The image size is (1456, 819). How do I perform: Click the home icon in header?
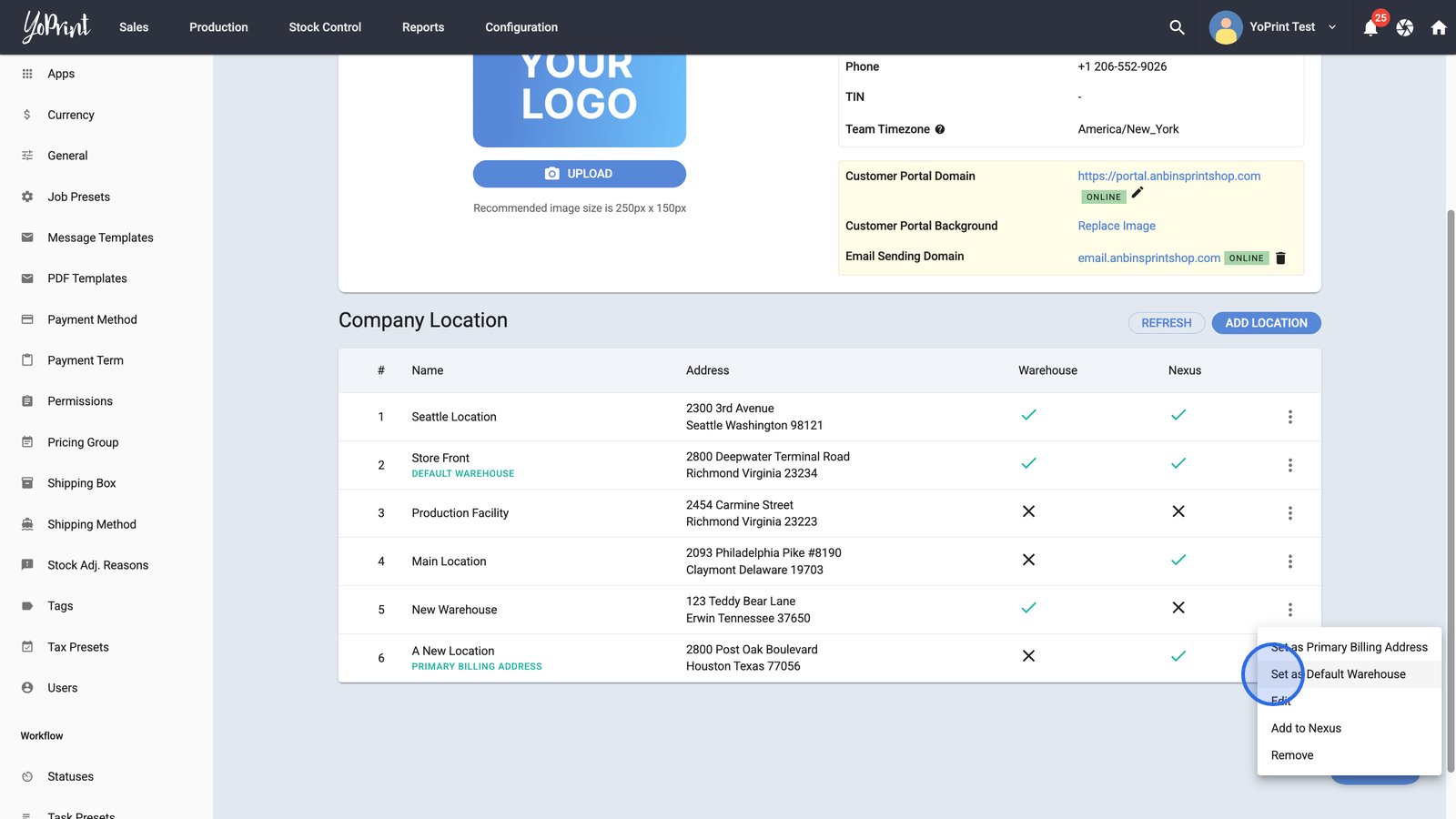tap(1439, 28)
